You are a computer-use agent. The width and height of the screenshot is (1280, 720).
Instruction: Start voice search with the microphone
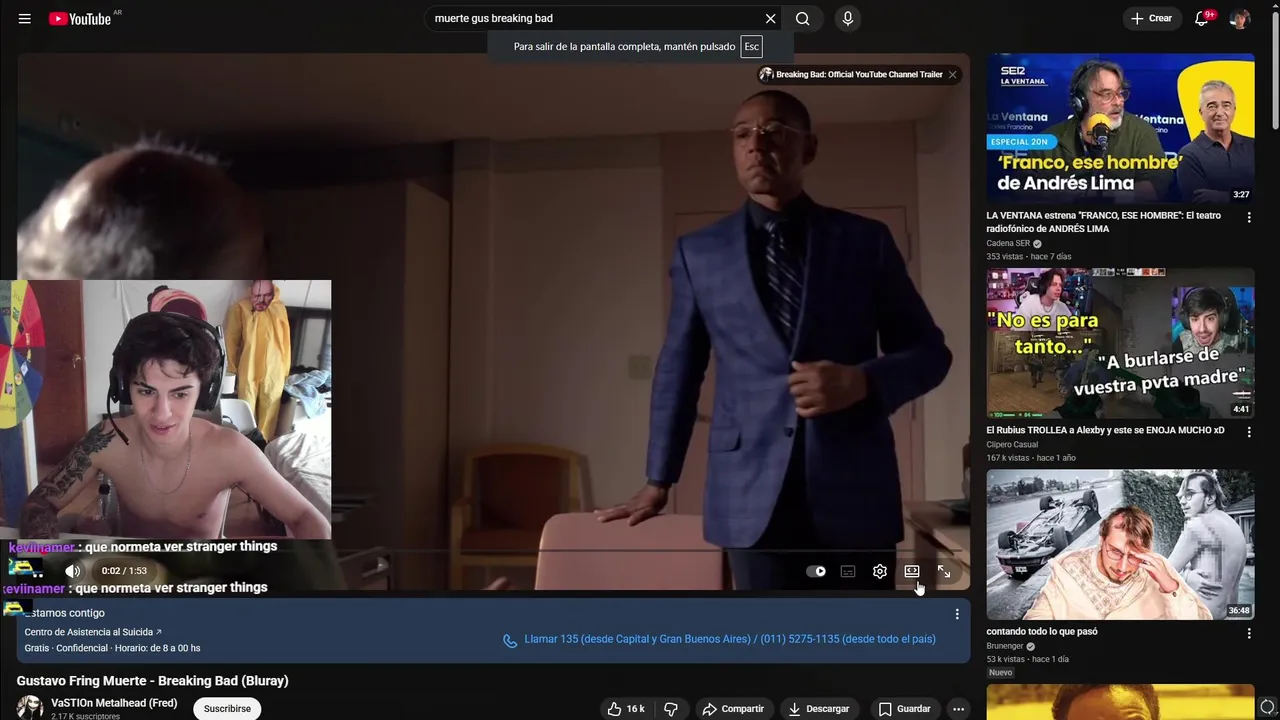(x=848, y=18)
